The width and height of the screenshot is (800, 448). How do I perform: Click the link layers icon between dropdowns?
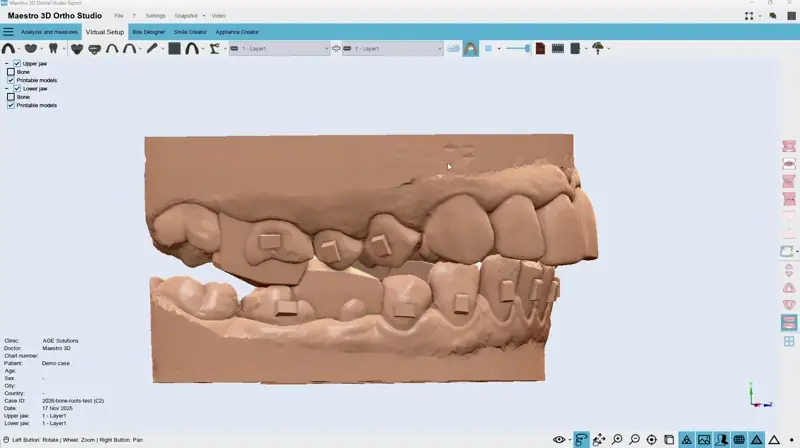[x=336, y=48]
